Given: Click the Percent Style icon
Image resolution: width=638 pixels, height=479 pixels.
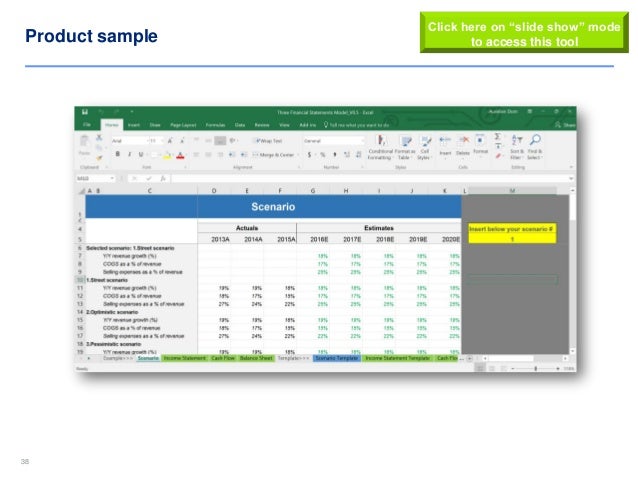Looking at the screenshot, I should (322, 155).
